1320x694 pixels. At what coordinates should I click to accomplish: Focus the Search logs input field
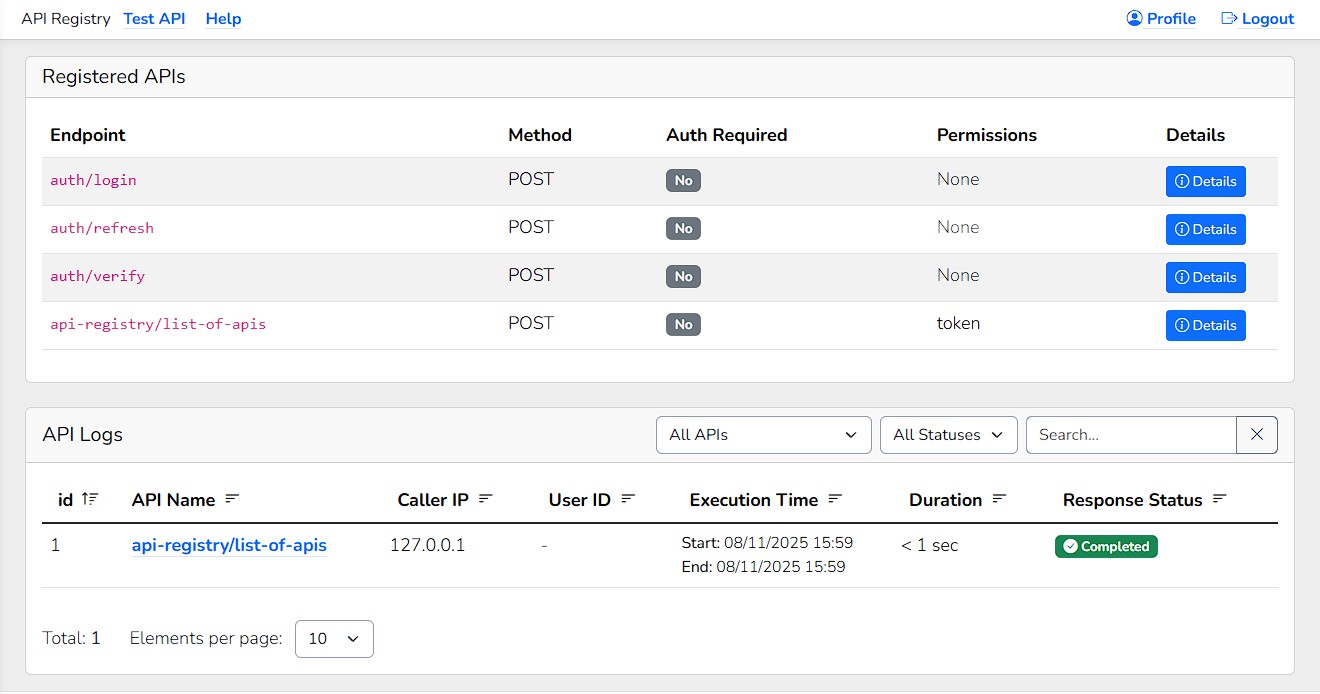(1131, 435)
